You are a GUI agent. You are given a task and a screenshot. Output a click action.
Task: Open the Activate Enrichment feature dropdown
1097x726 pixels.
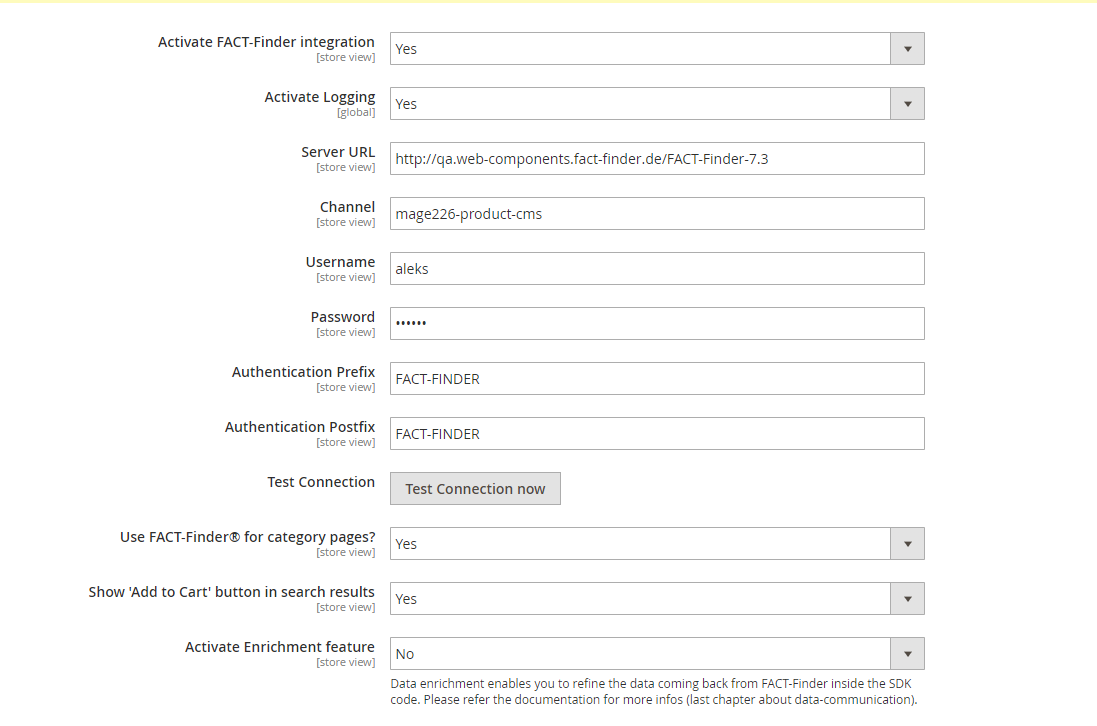click(657, 653)
